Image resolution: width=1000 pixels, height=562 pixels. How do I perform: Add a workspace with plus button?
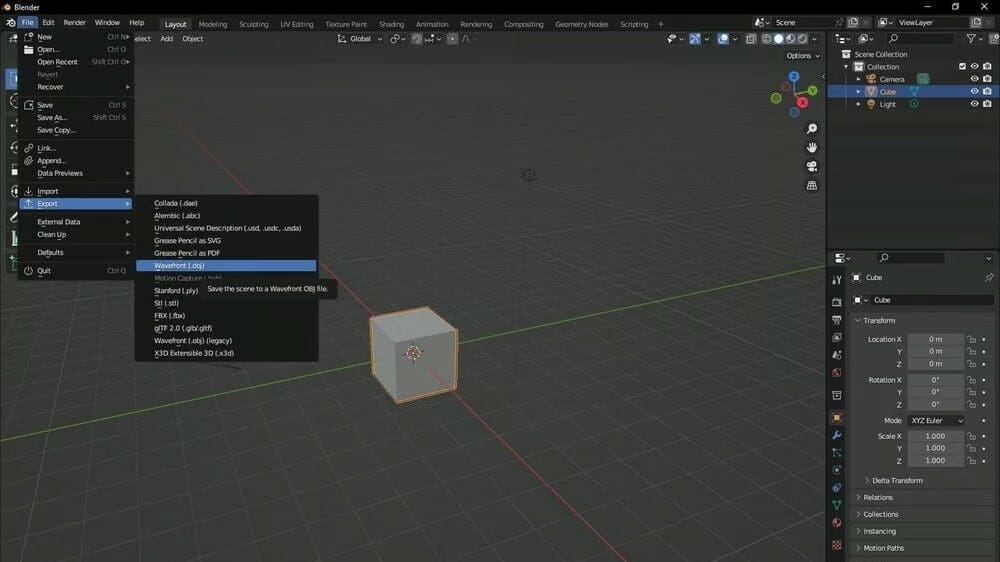point(661,24)
